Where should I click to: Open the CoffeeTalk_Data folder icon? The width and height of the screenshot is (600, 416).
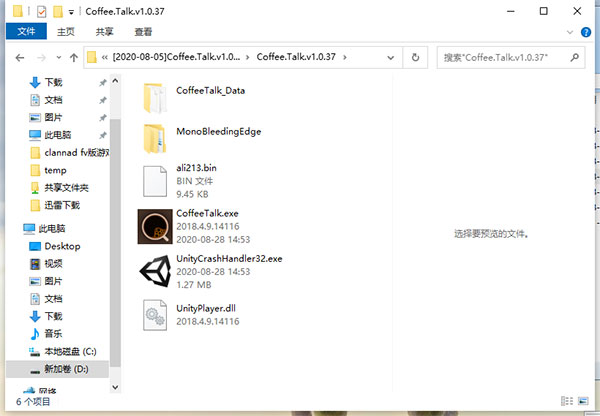click(155, 98)
